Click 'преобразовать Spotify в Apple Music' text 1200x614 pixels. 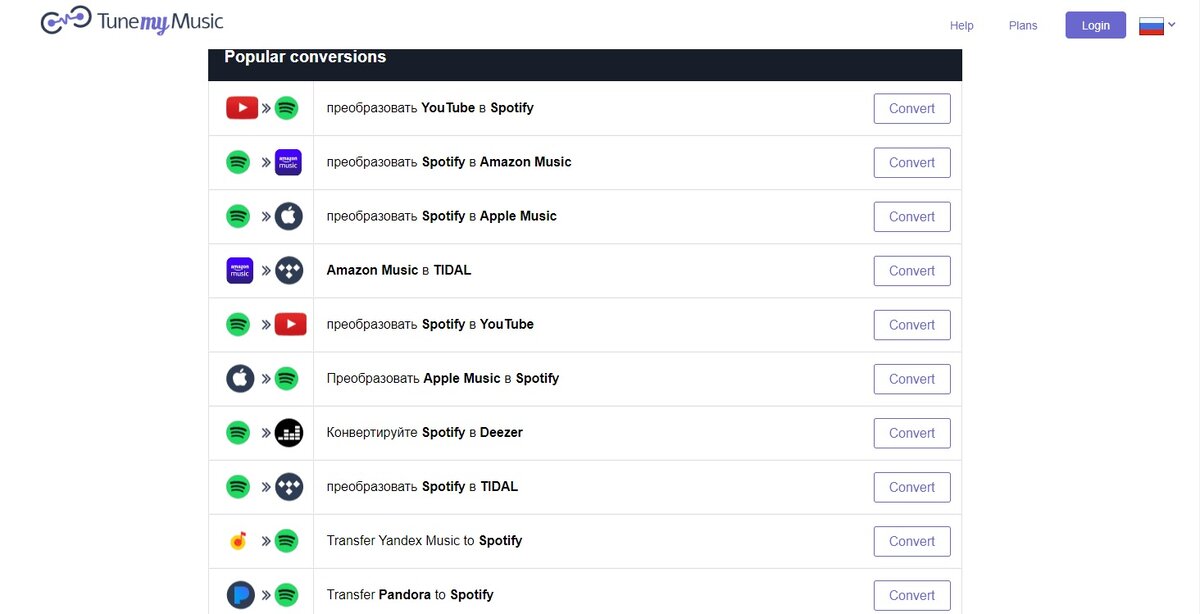442,216
